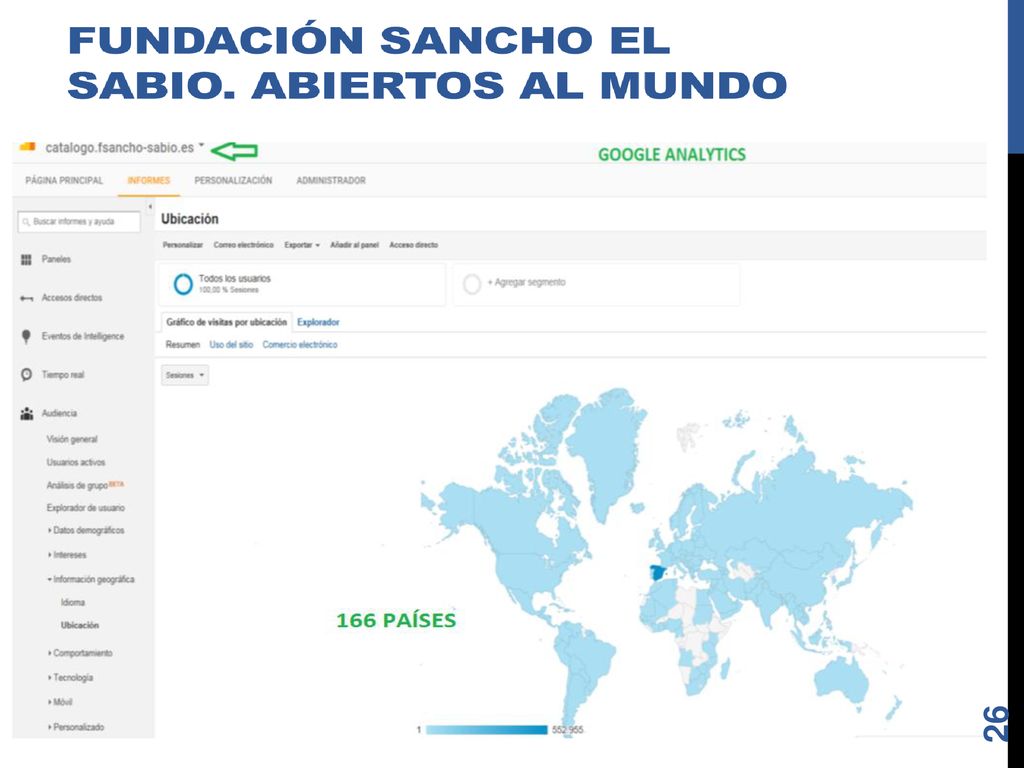Screen dimensions: 1024x768
Task: Click the Eventos de Intelligence label
Action: click(x=83, y=336)
